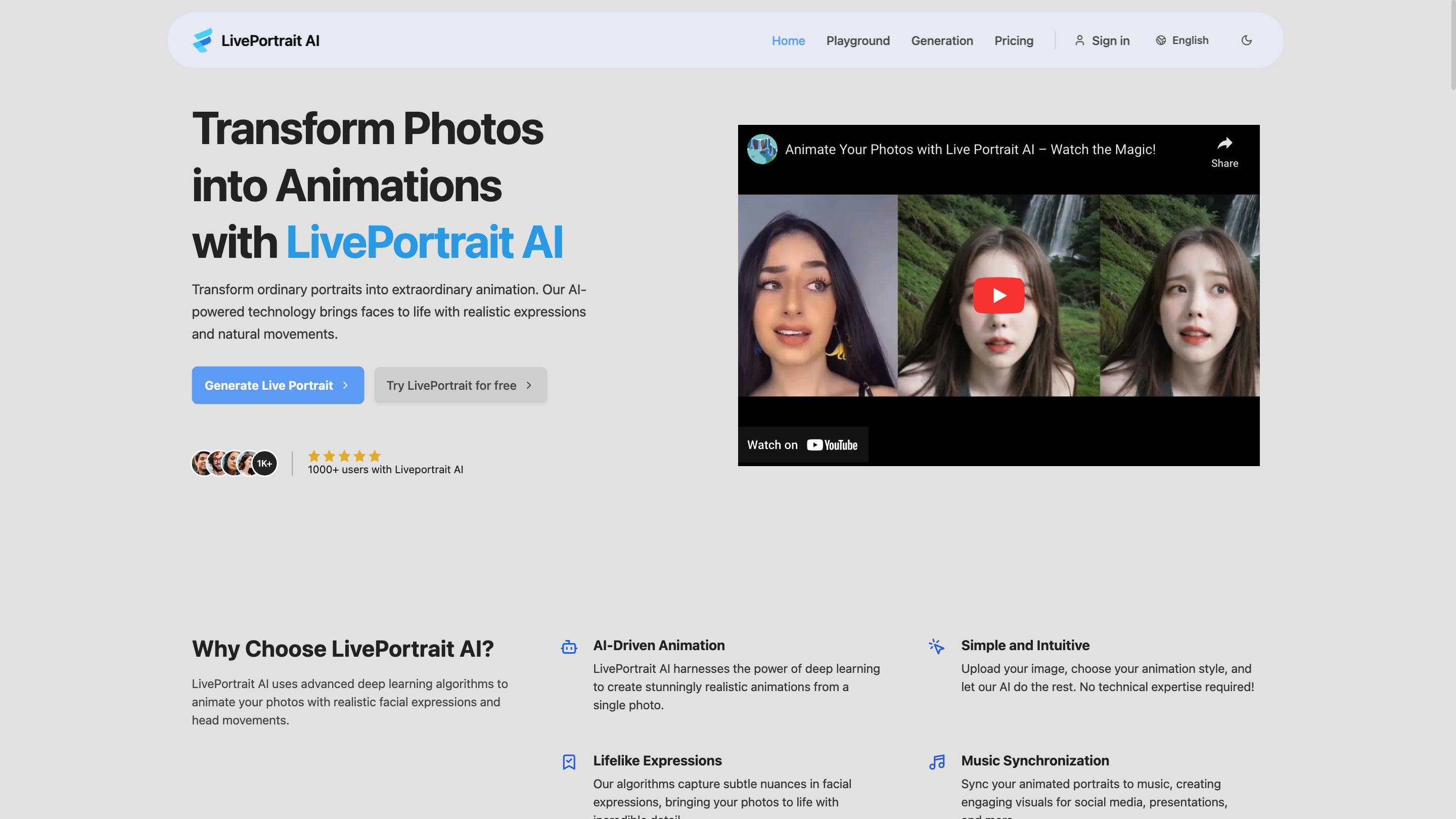Click the YouTube channel avatar in the video
1456x819 pixels.
coord(762,149)
